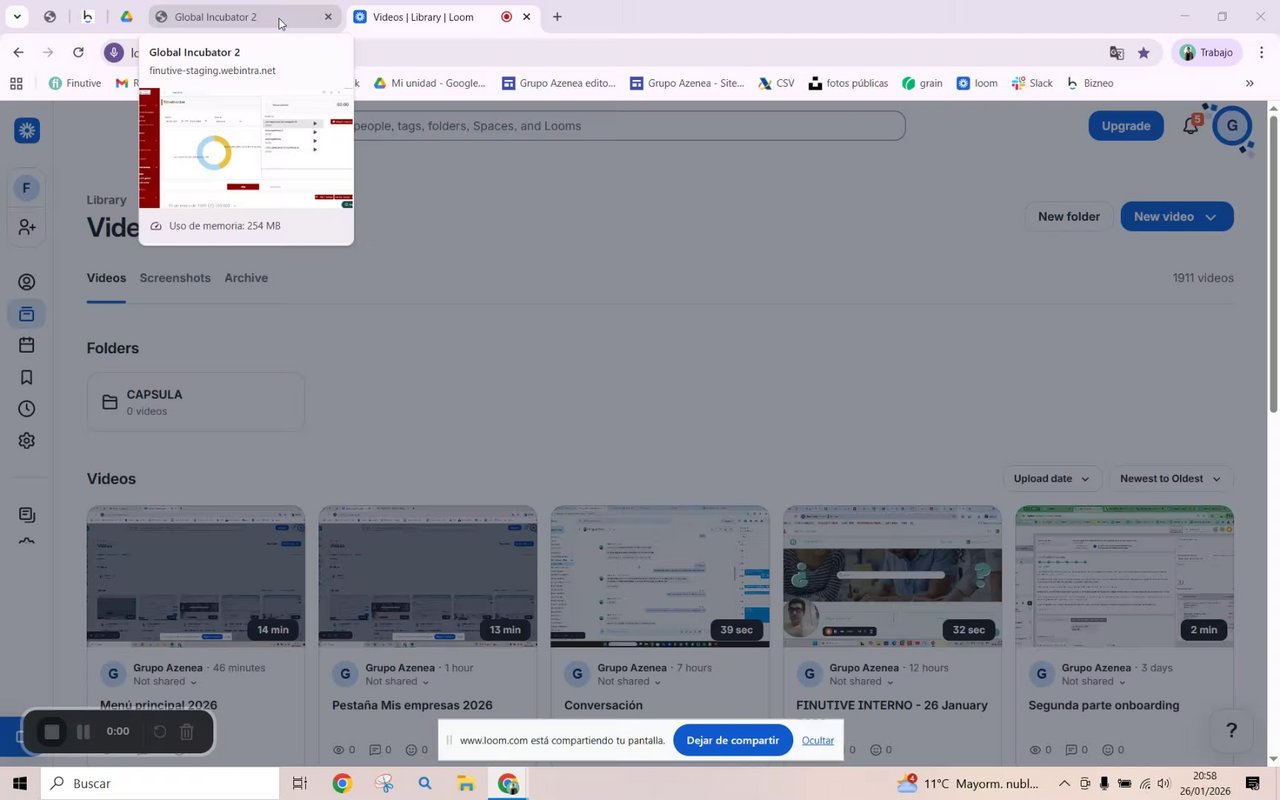This screenshot has width=1280, height=800.
Task: Restart the recording with the circular arrow icon
Action: pyautogui.click(x=159, y=732)
